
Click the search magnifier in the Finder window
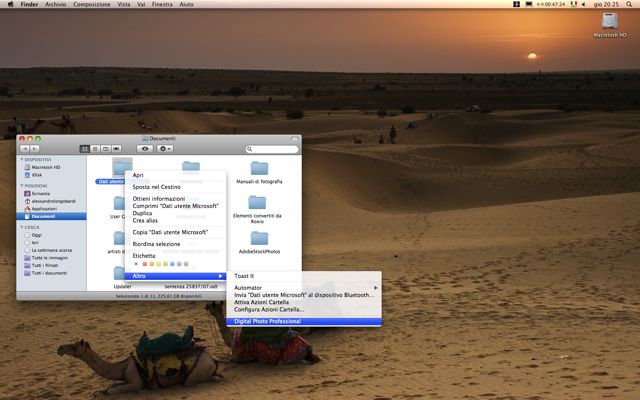coord(249,149)
